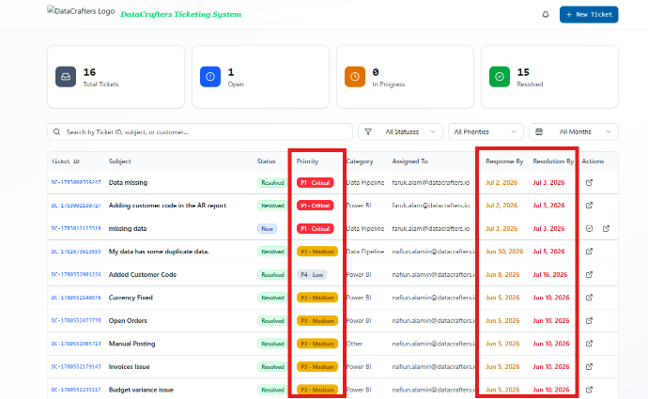Image resolution: width=648 pixels, height=399 pixels.
Task: Click the DataCrafters Ticketing System title
Action: click(x=181, y=14)
